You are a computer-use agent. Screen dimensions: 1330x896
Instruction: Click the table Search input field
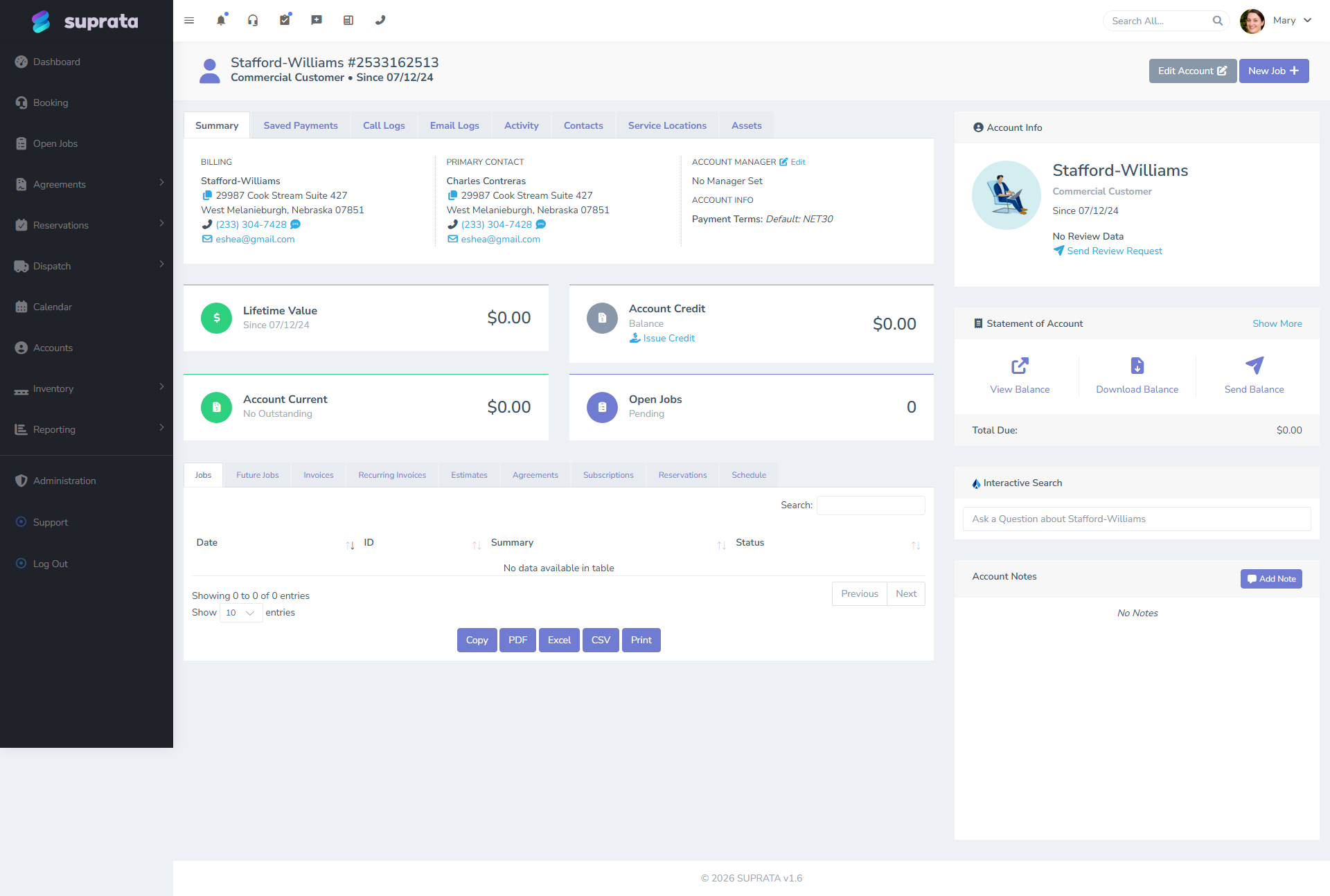[x=871, y=505]
